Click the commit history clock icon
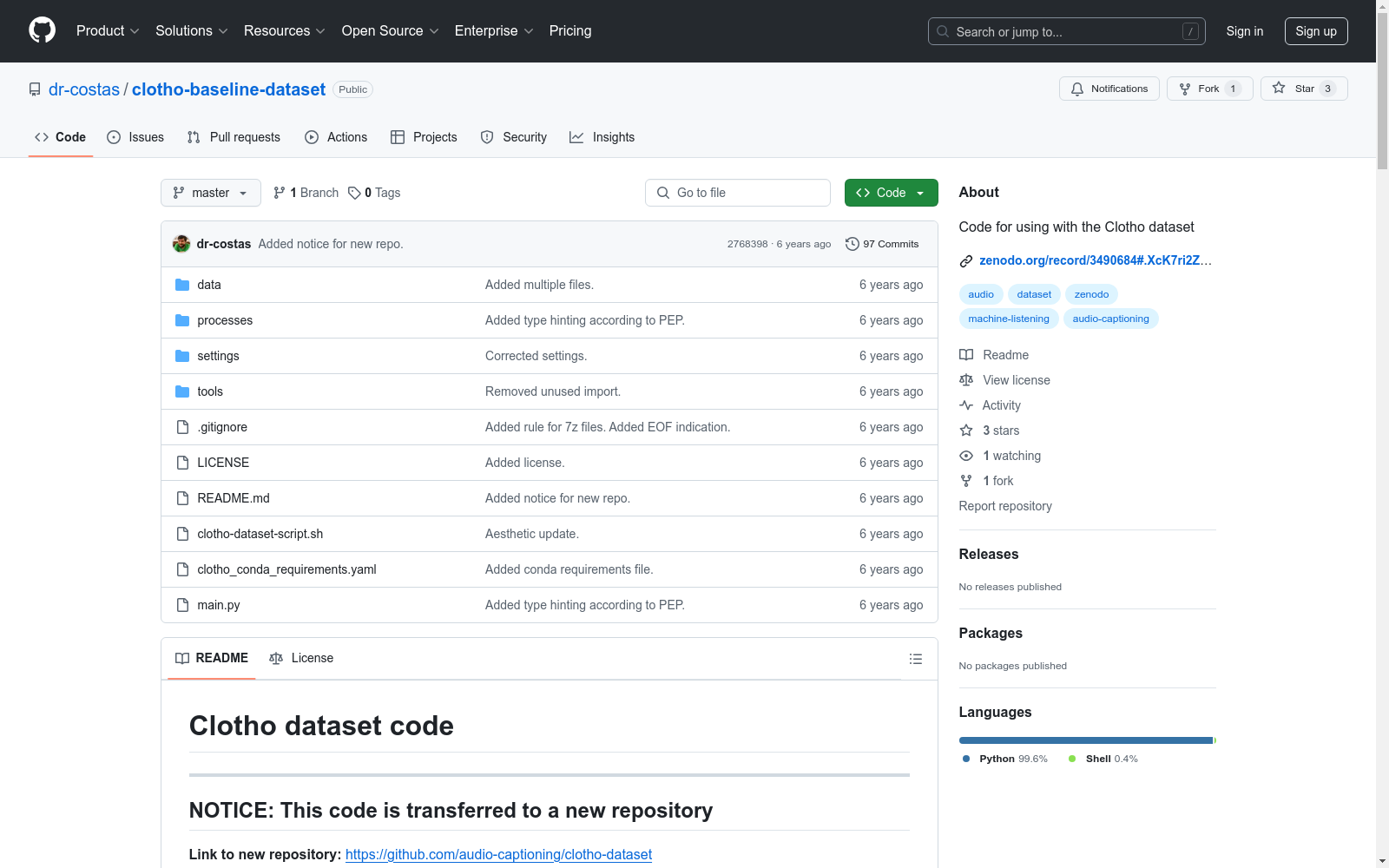This screenshot has width=1389, height=868. point(852,244)
